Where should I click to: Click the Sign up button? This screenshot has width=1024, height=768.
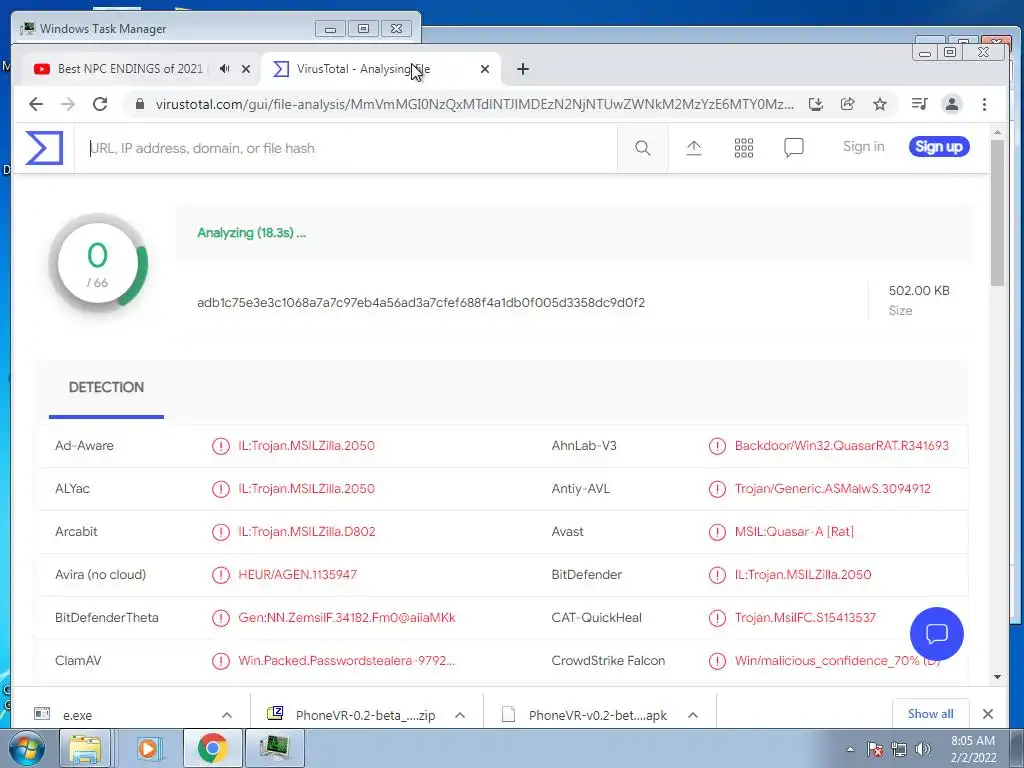tap(939, 146)
